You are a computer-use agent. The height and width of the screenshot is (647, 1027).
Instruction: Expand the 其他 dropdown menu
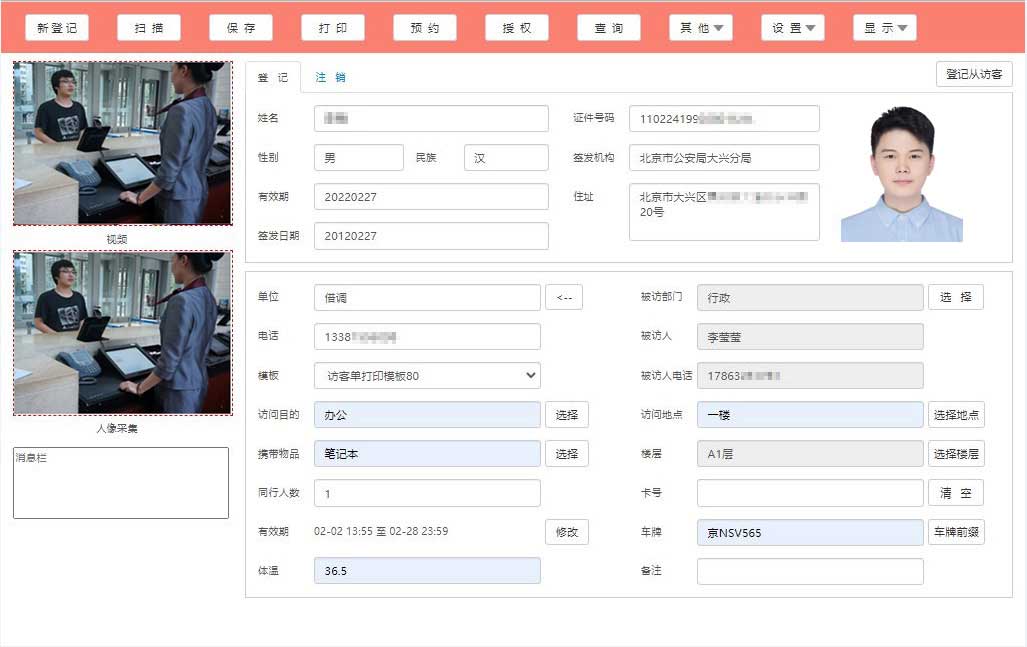point(701,28)
